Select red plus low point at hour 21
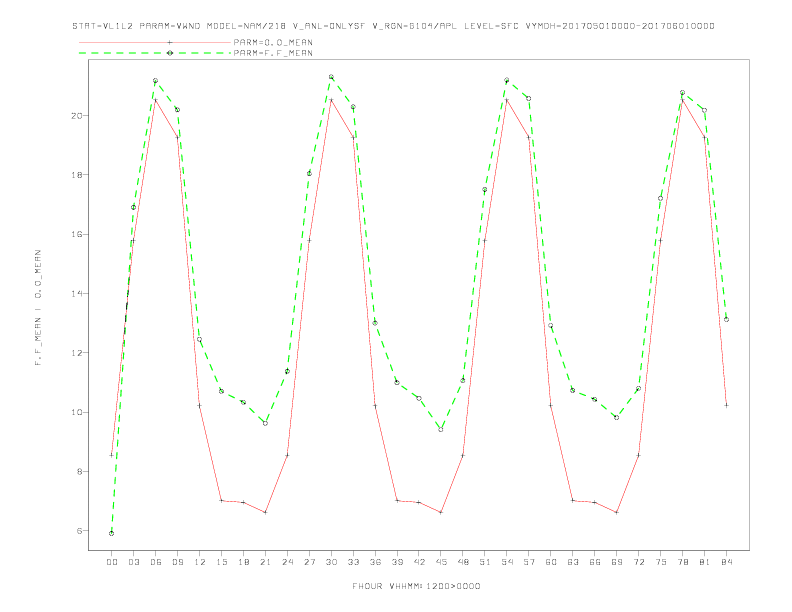792x612 pixels. coord(265,513)
